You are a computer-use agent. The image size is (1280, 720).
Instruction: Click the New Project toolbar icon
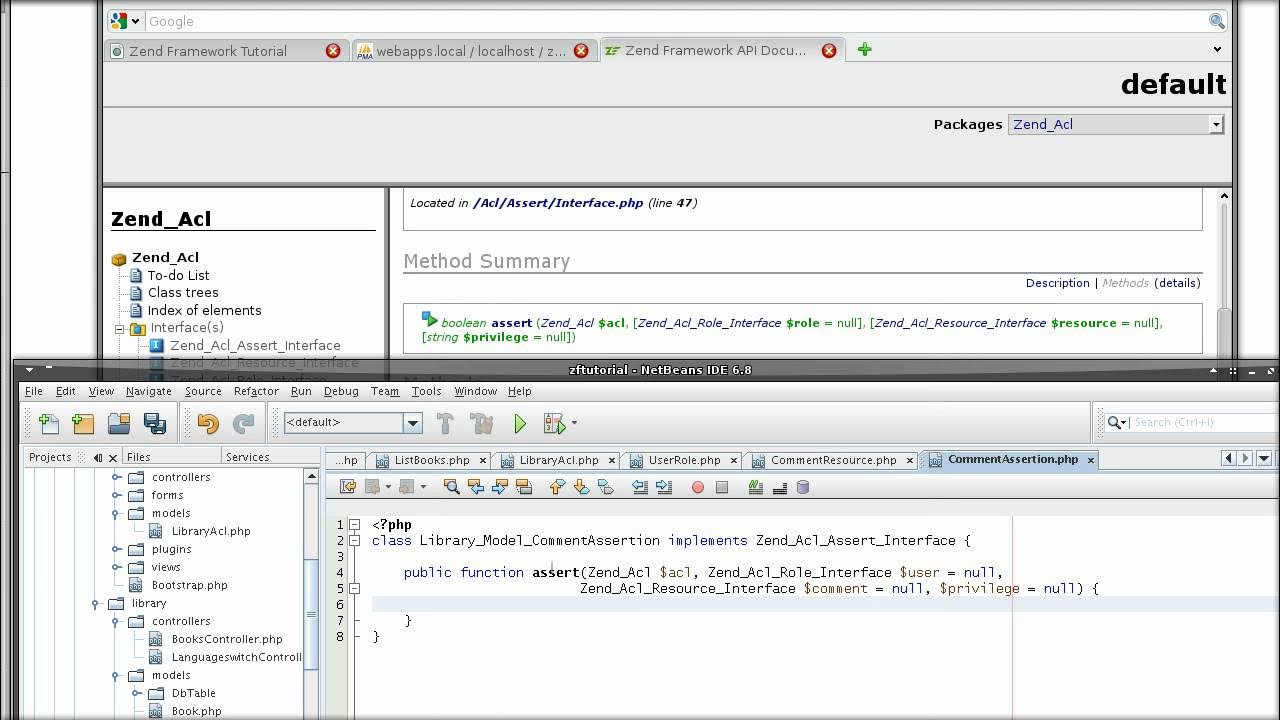(x=83, y=423)
